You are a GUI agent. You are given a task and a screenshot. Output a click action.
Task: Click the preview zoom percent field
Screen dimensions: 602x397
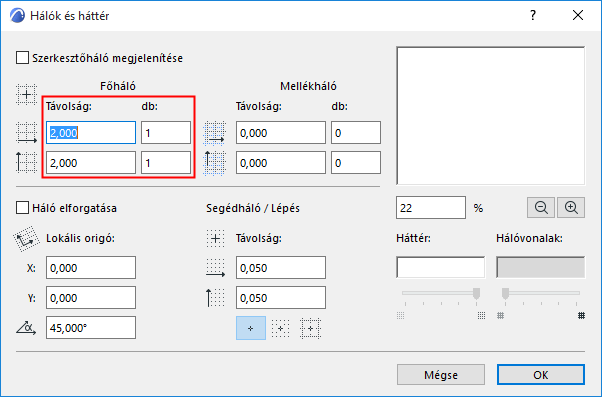(431, 208)
